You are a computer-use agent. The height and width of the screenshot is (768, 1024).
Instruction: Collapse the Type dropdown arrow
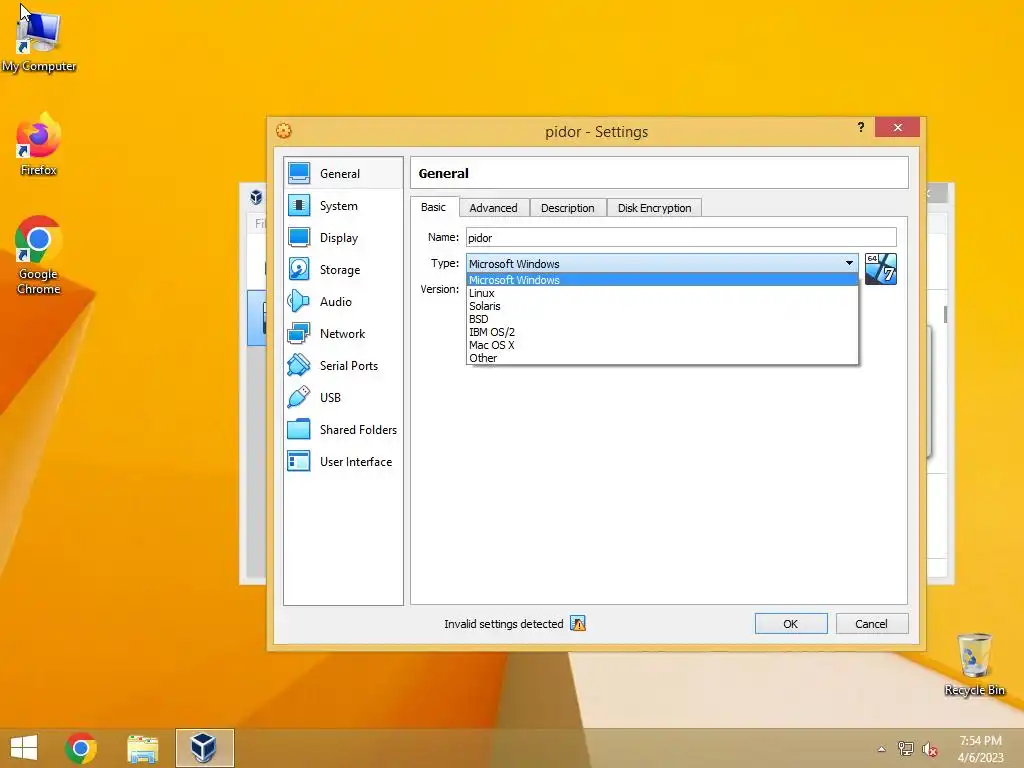[849, 263]
